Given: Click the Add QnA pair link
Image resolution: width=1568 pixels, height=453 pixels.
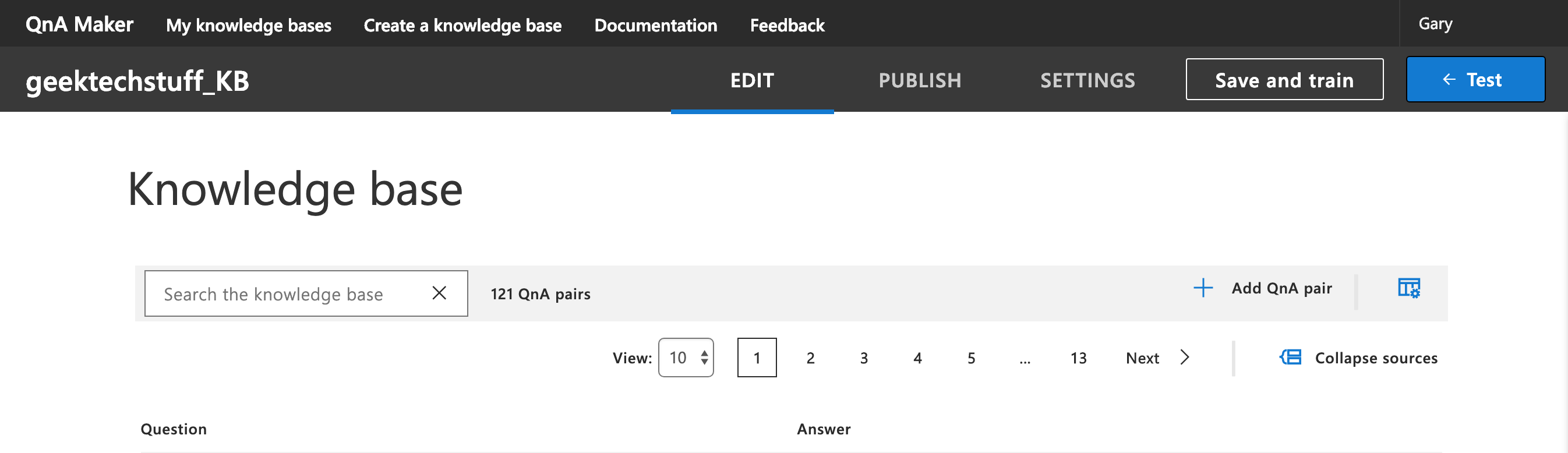Looking at the screenshot, I should [1282, 288].
